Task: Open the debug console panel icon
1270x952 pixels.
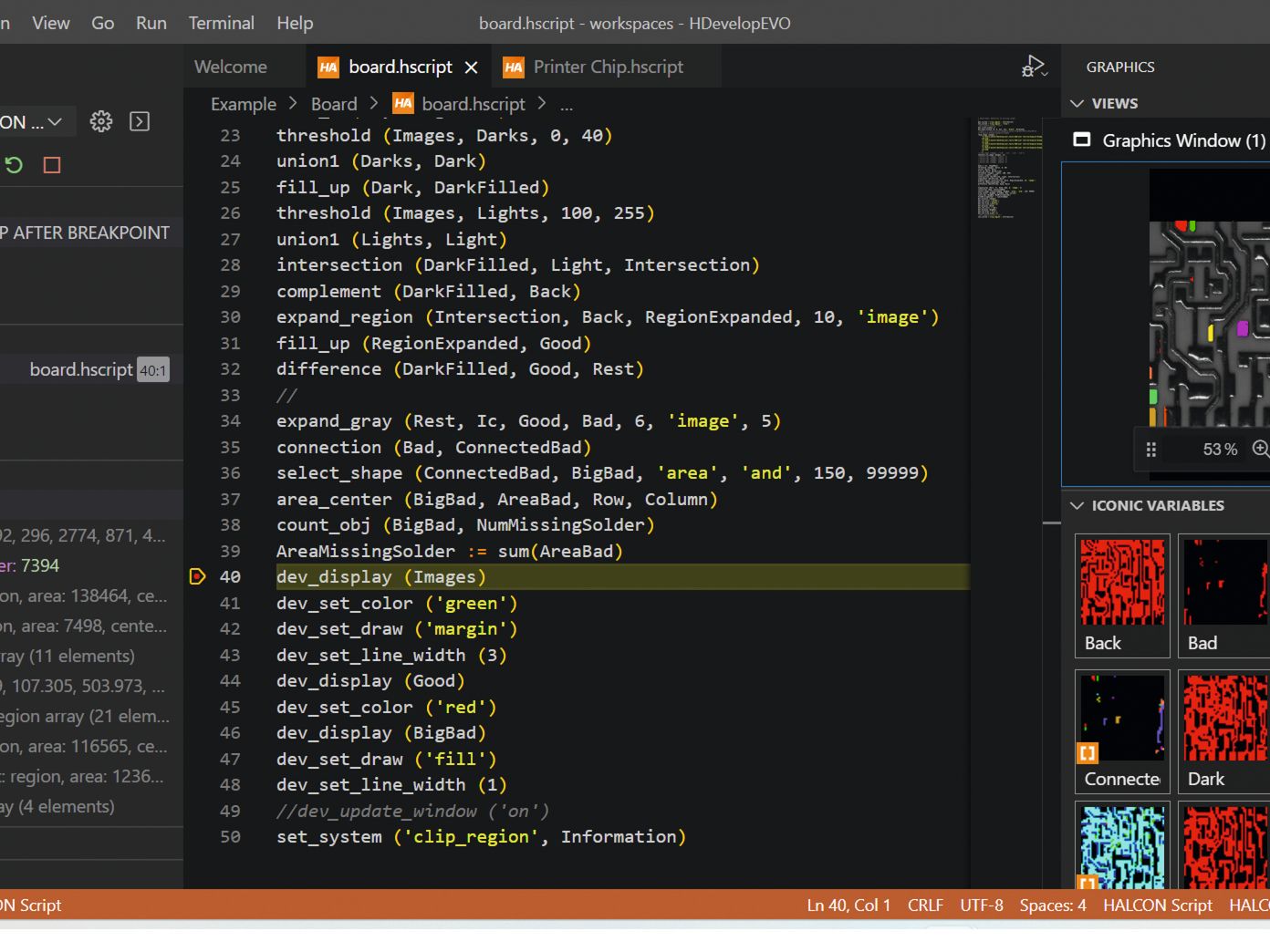Action: 140,121
